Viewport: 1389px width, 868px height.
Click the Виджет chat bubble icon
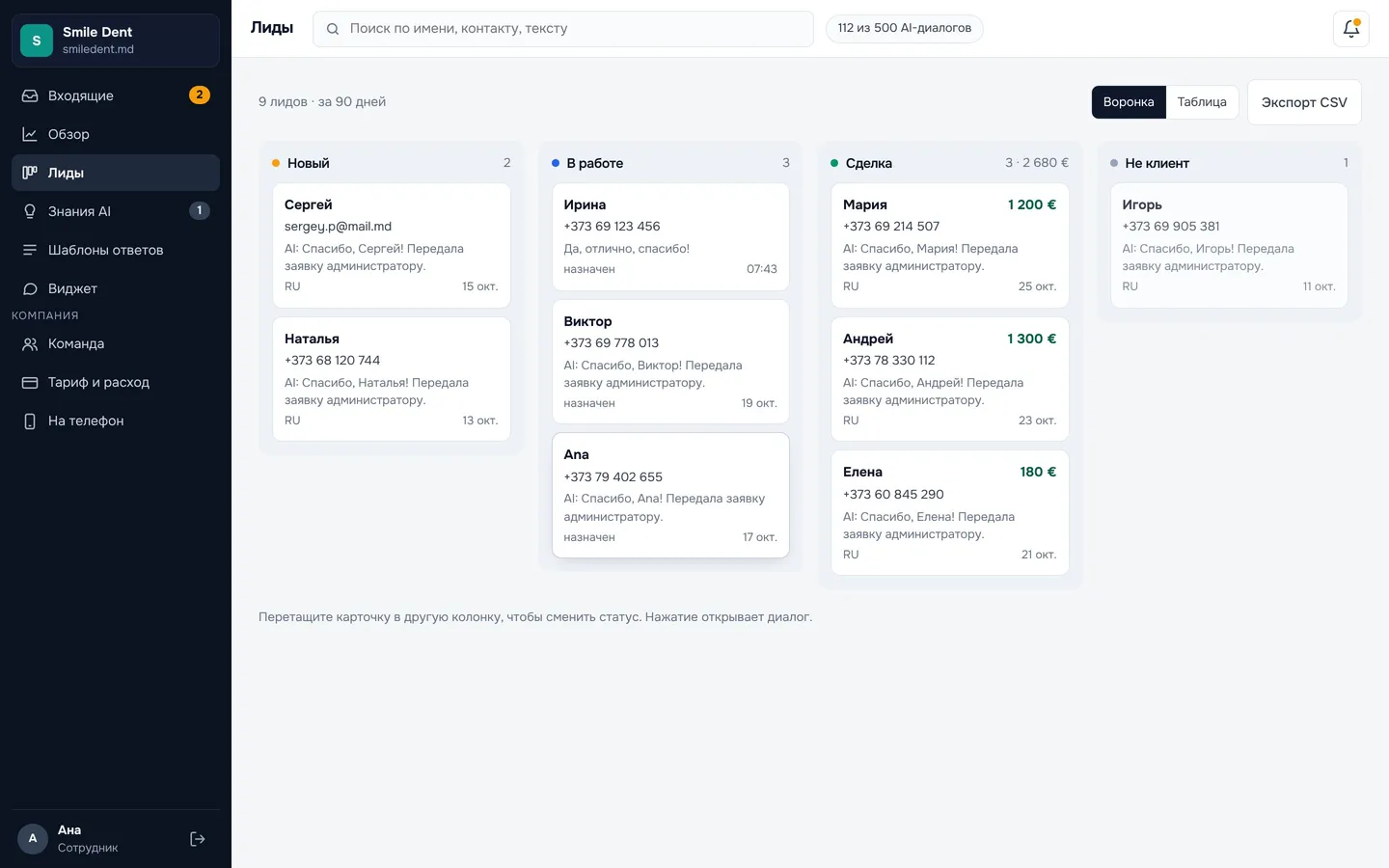(30, 288)
